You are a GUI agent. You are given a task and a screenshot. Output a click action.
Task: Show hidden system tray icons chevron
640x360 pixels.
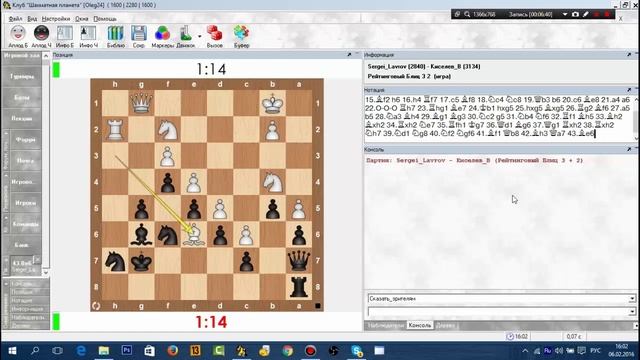525,351
